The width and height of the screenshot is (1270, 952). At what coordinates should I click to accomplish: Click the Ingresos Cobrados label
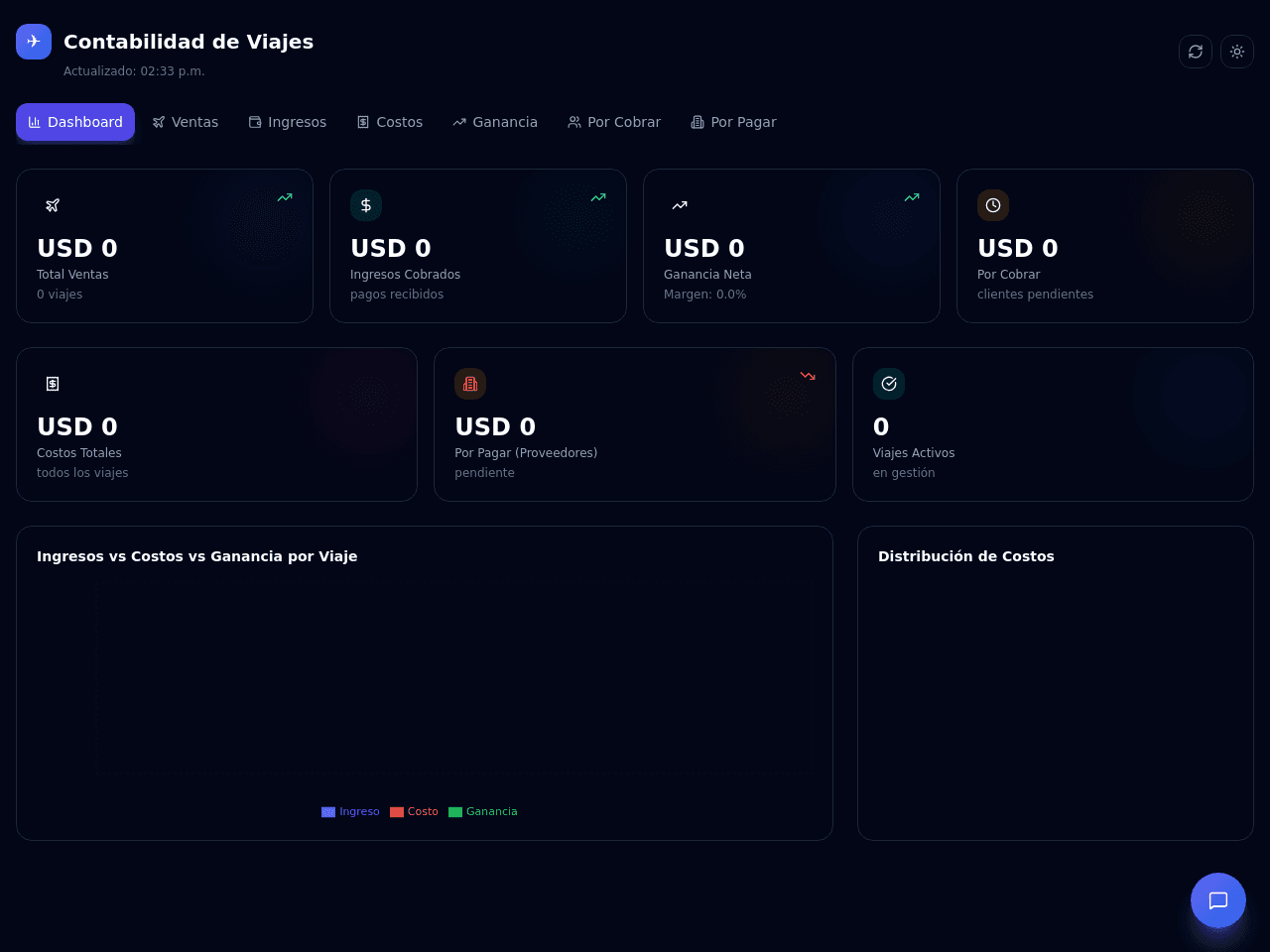click(x=405, y=275)
